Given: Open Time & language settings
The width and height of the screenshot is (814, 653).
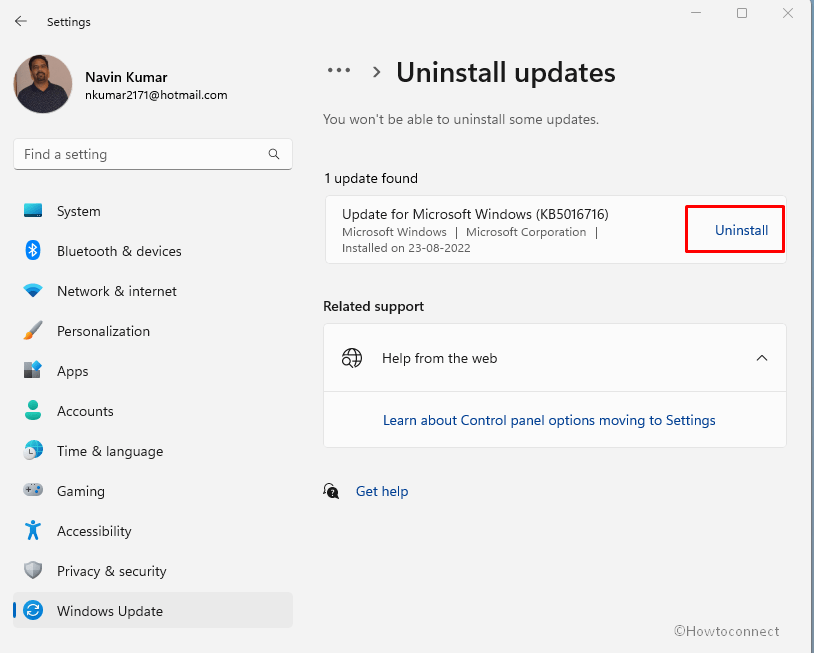Looking at the screenshot, I should [153, 451].
